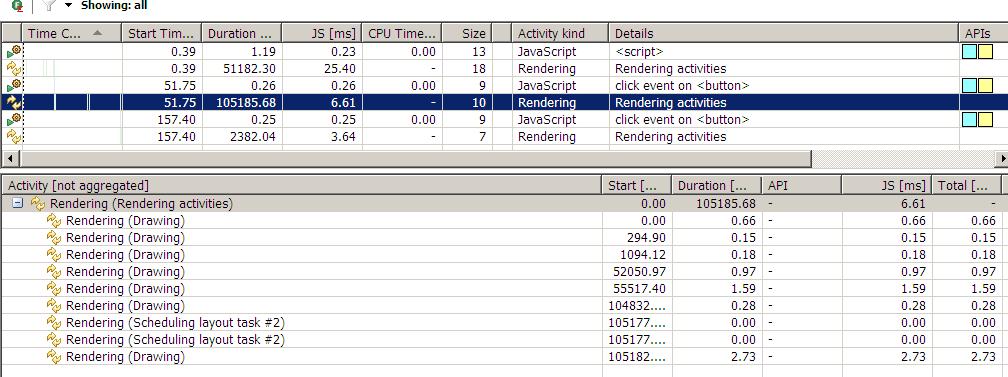The image size is (1008, 377).
Task: Select the Rendering row with duration 2382.04
Action: (x=503, y=136)
